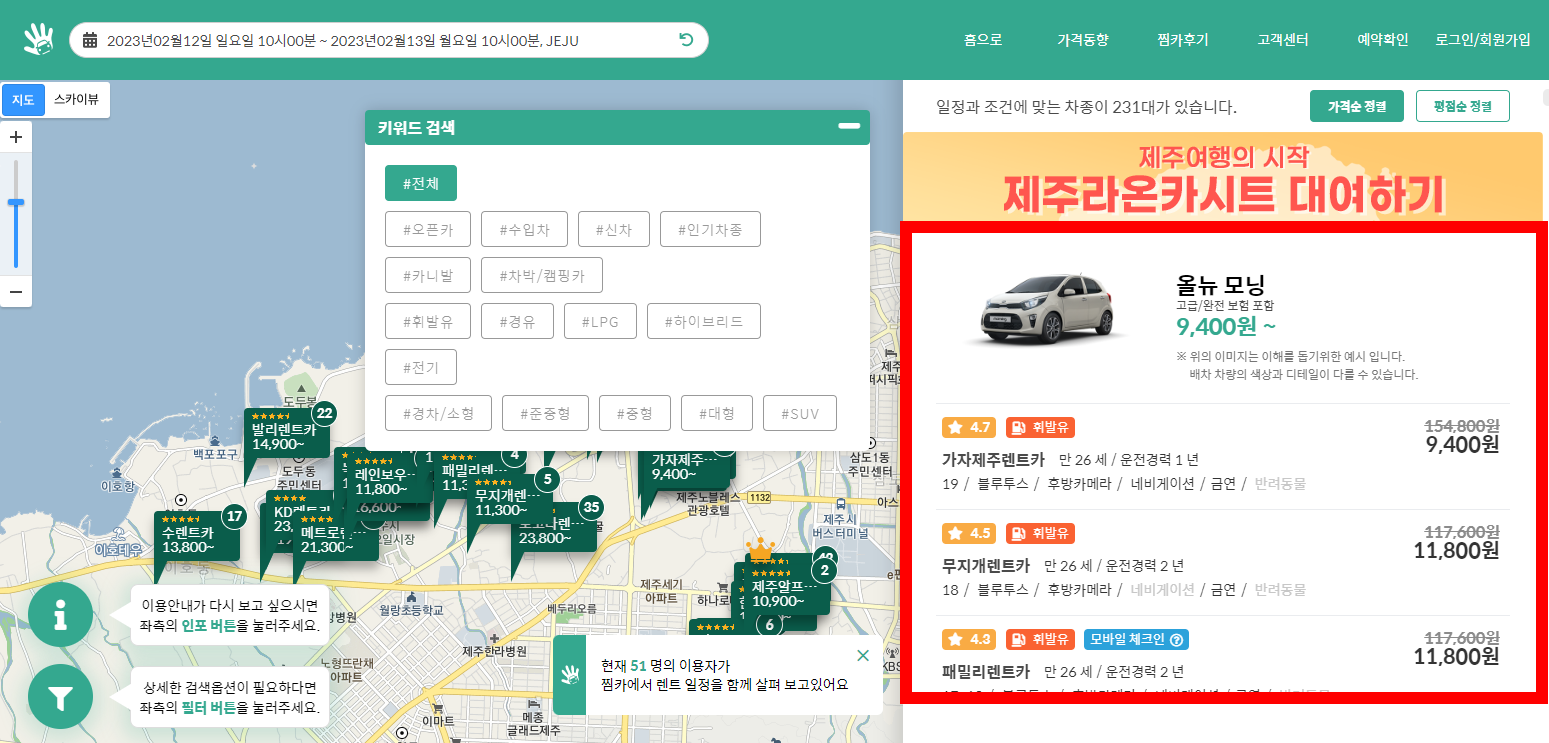This screenshot has height=743, width=1549.
Task: Open the round info button on the map
Action: pos(60,615)
